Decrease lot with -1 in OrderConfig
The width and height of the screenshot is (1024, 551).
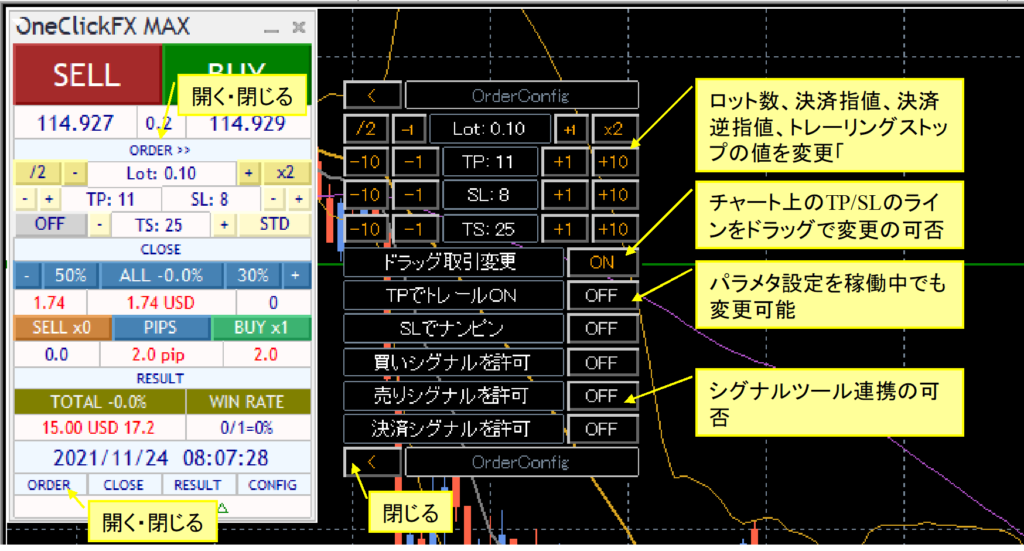tap(409, 129)
